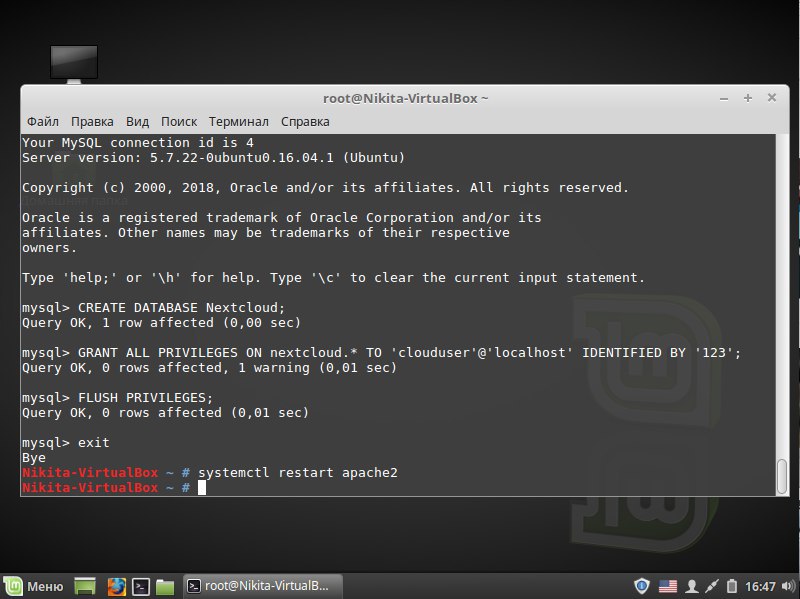Open the Mint Меню start button
Screen dimensions: 800x599
point(34,586)
